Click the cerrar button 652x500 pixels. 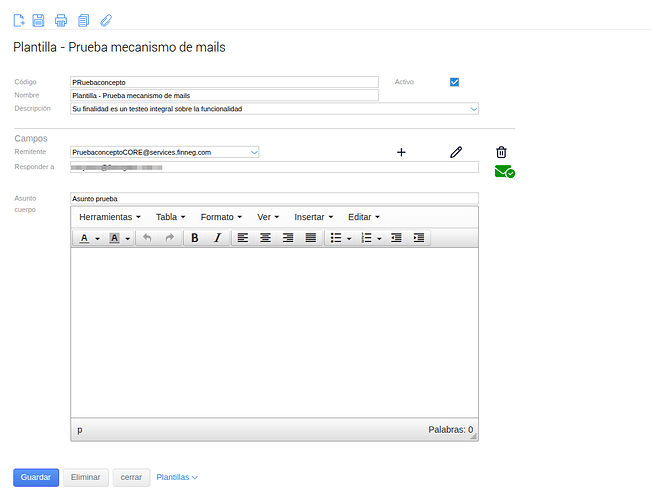(132, 478)
